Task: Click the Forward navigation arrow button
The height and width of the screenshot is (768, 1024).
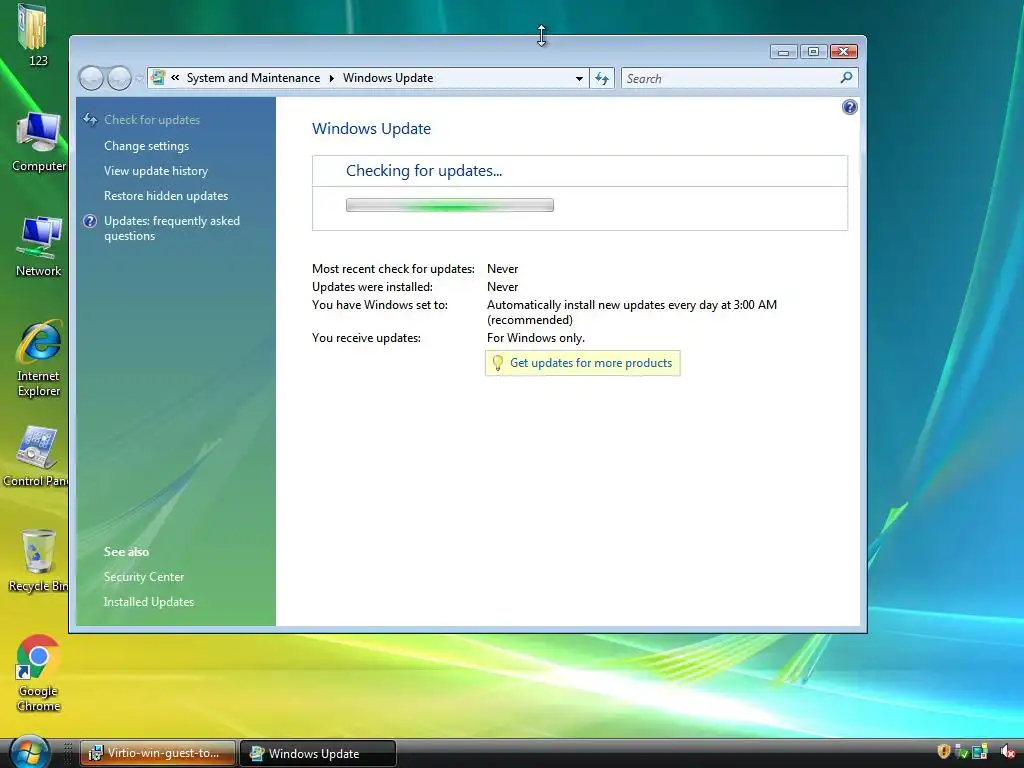Action: 119,78
